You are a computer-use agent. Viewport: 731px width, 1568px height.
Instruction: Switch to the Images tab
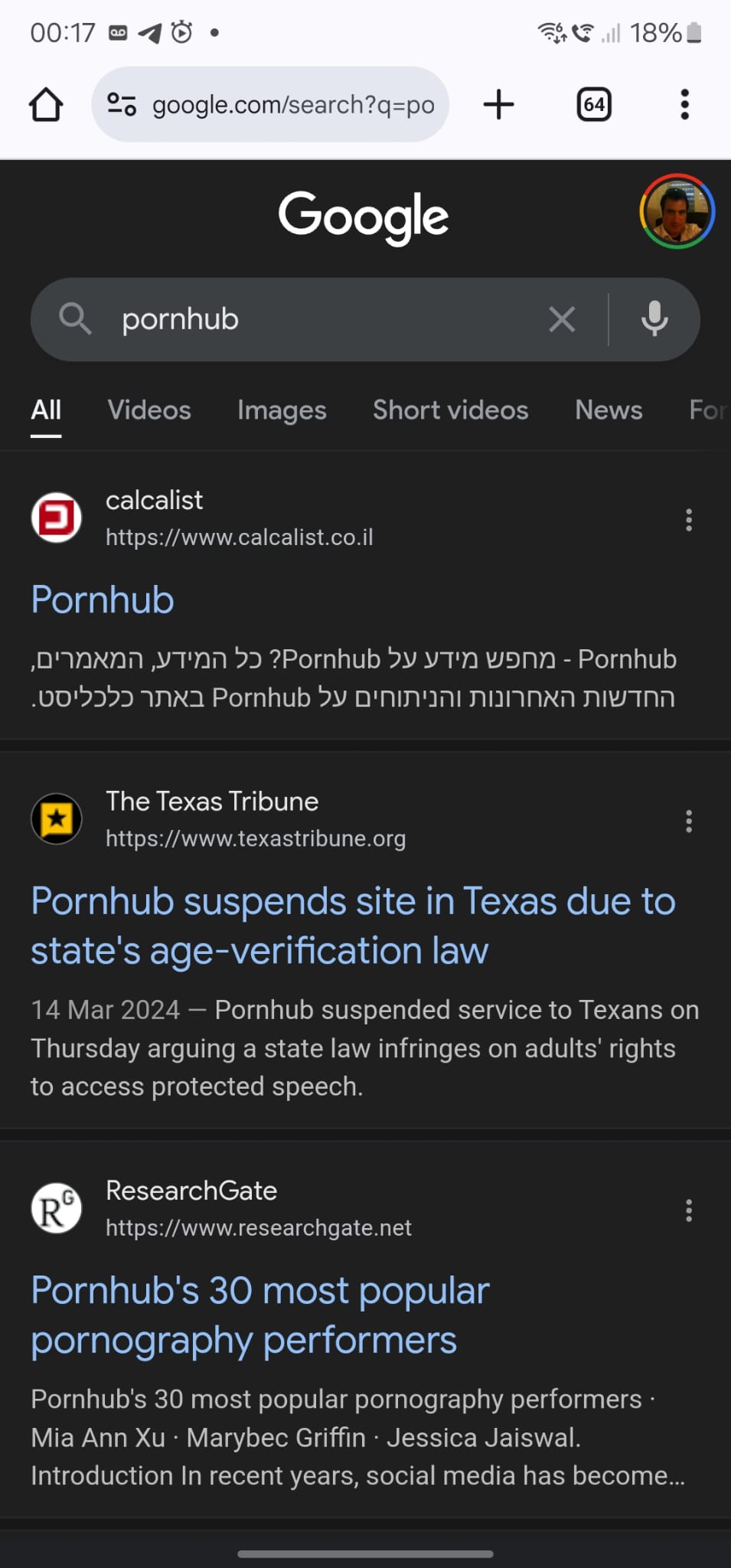click(282, 410)
